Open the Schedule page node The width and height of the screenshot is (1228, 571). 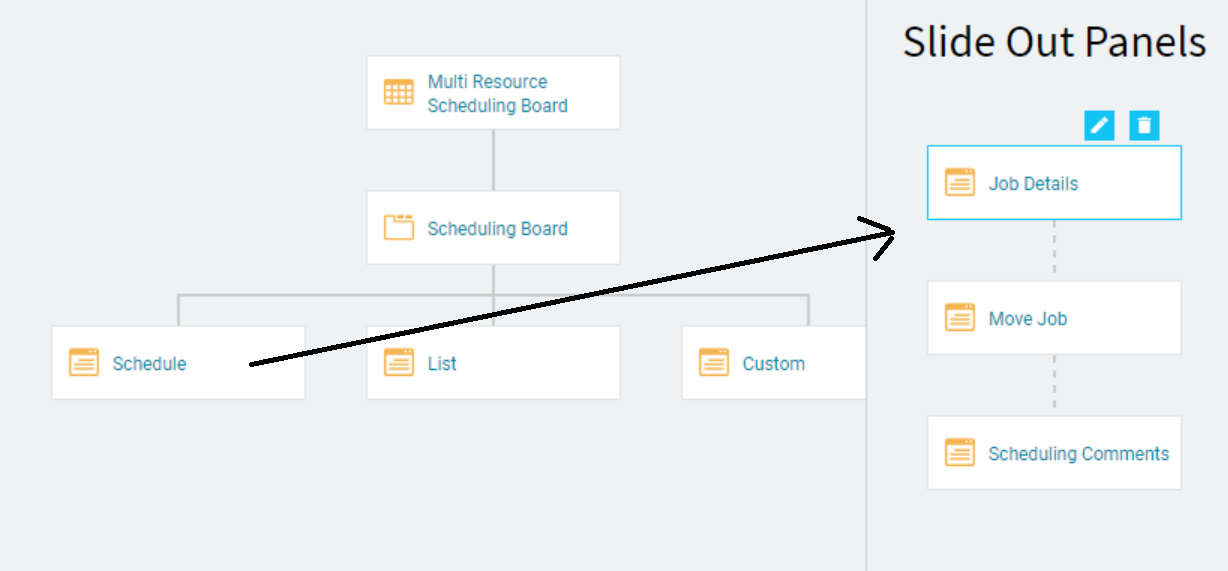pyautogui.click(x=178, y=363)
